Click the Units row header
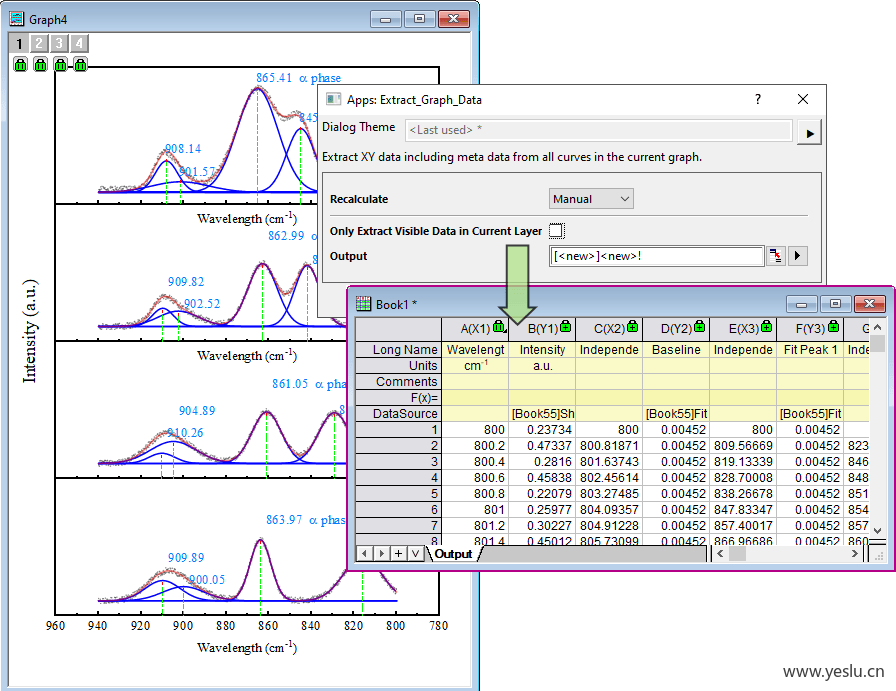Viewport: 896px width, 691px height. [x=398, y=365]
